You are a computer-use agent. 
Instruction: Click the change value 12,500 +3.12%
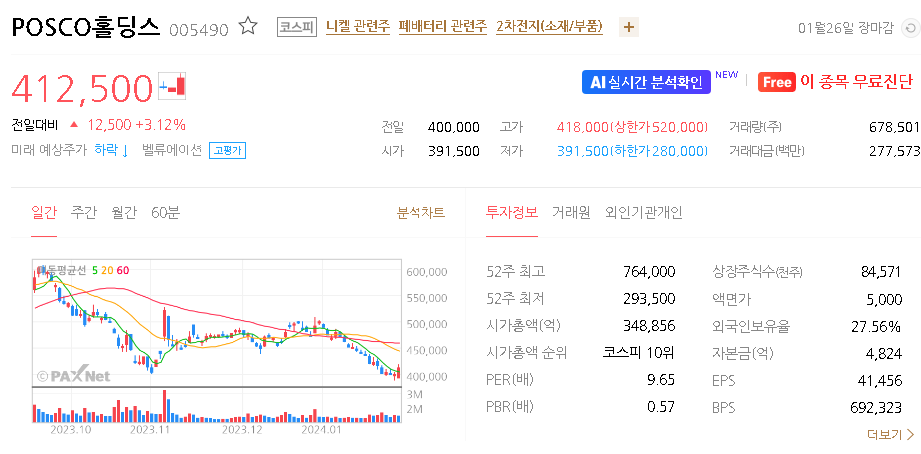tap(136, 125)
